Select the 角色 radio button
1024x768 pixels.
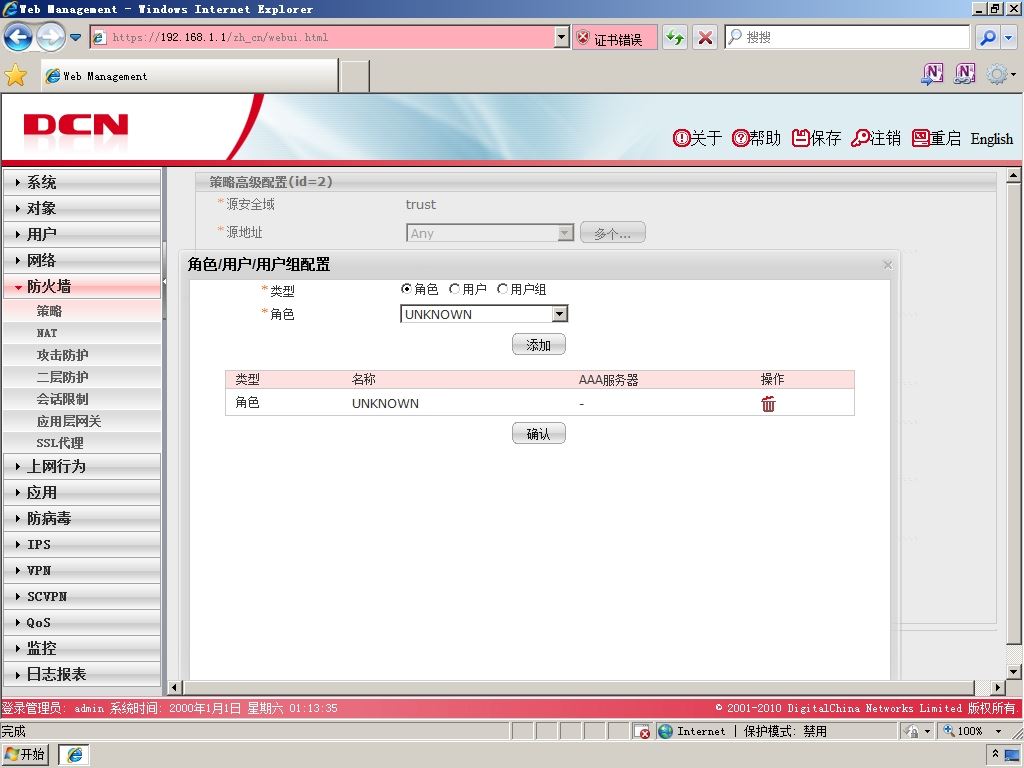(407, 289)
